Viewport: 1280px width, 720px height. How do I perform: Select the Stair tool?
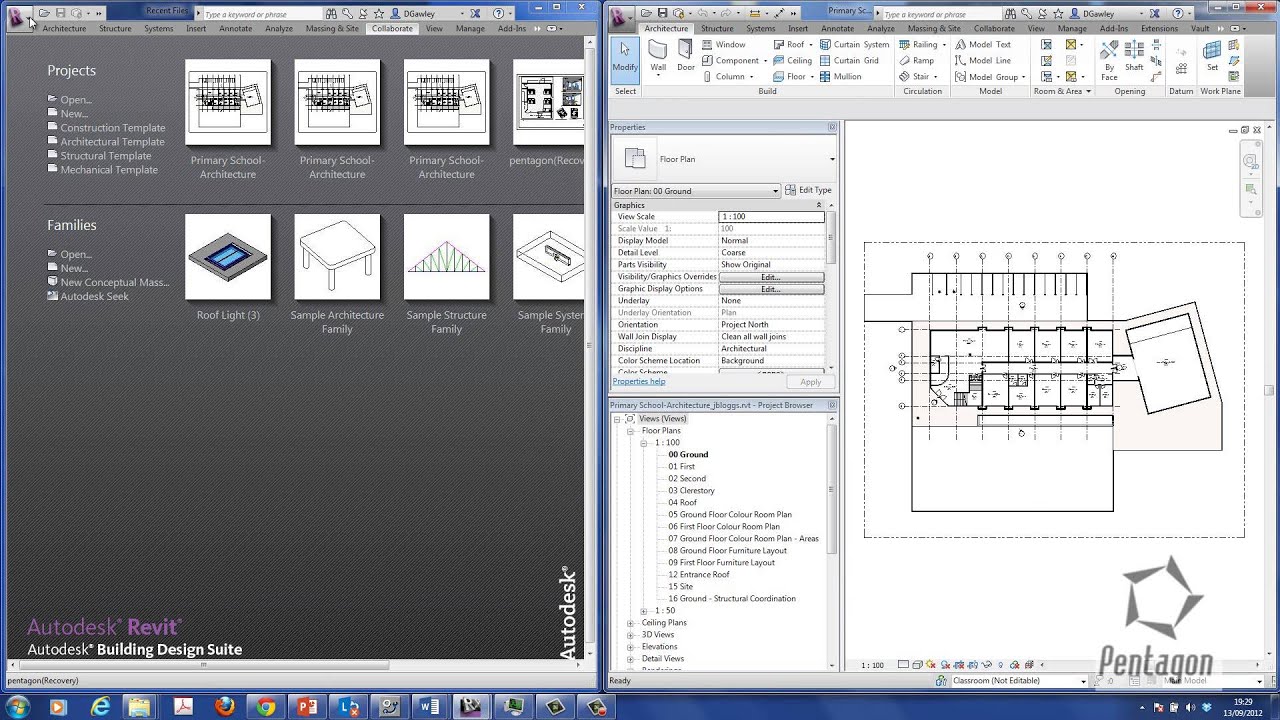point(915,77)
